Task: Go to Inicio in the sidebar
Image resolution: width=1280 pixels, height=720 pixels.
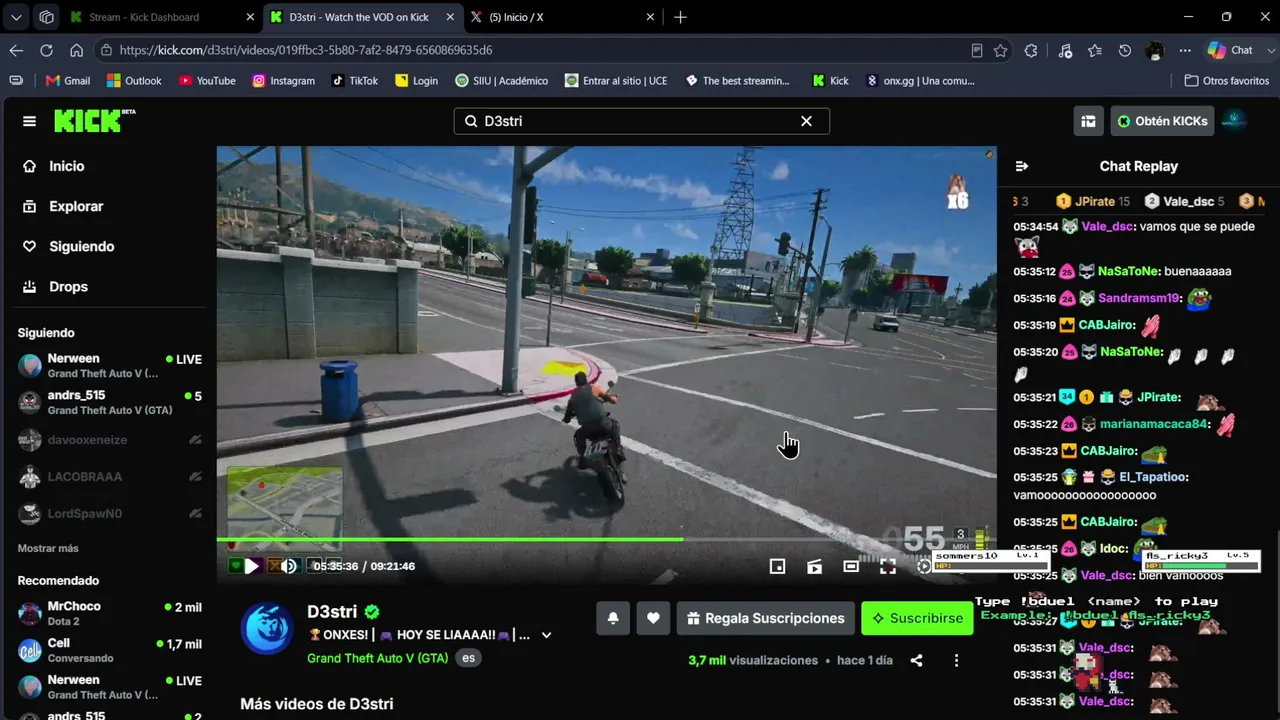Action: coord(67,166)
